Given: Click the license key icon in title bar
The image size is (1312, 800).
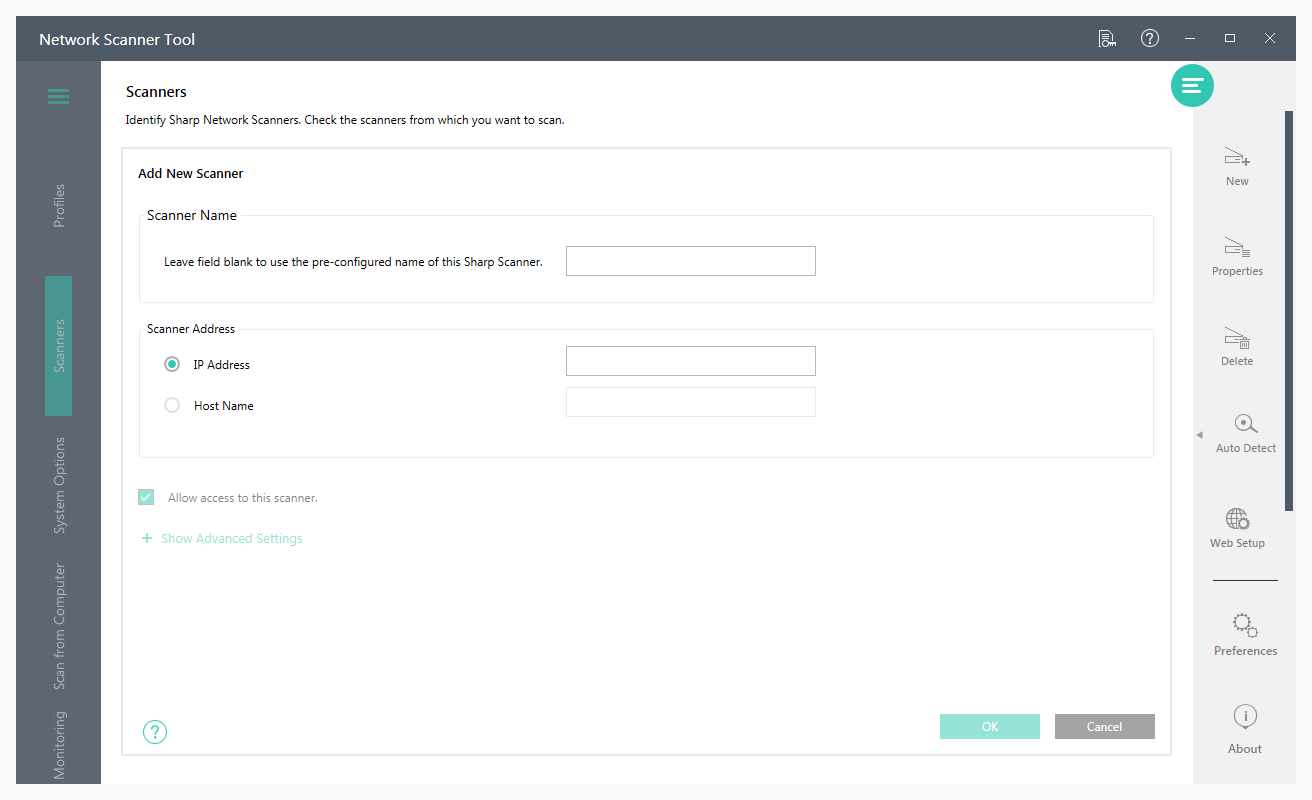Looking at the screenshot, I should (1106, 39).
